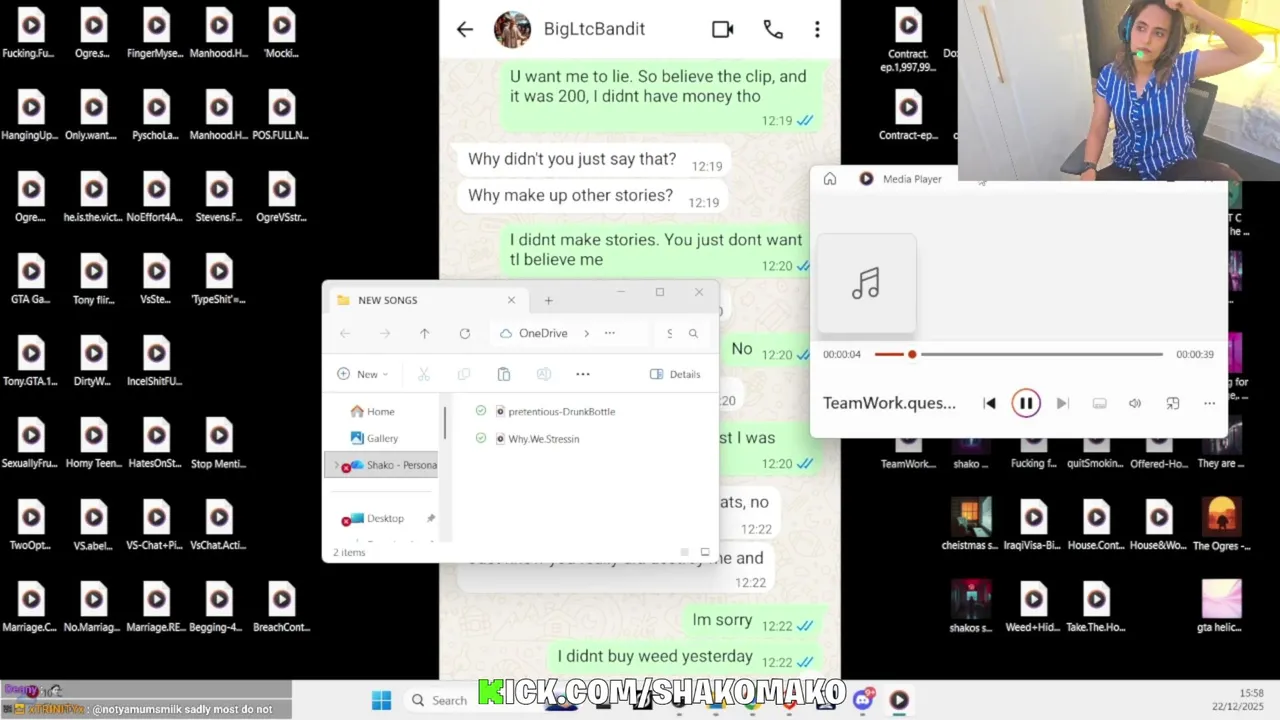
Task: Skip to next track in Media Player
Action: [x=1062, y=403]
